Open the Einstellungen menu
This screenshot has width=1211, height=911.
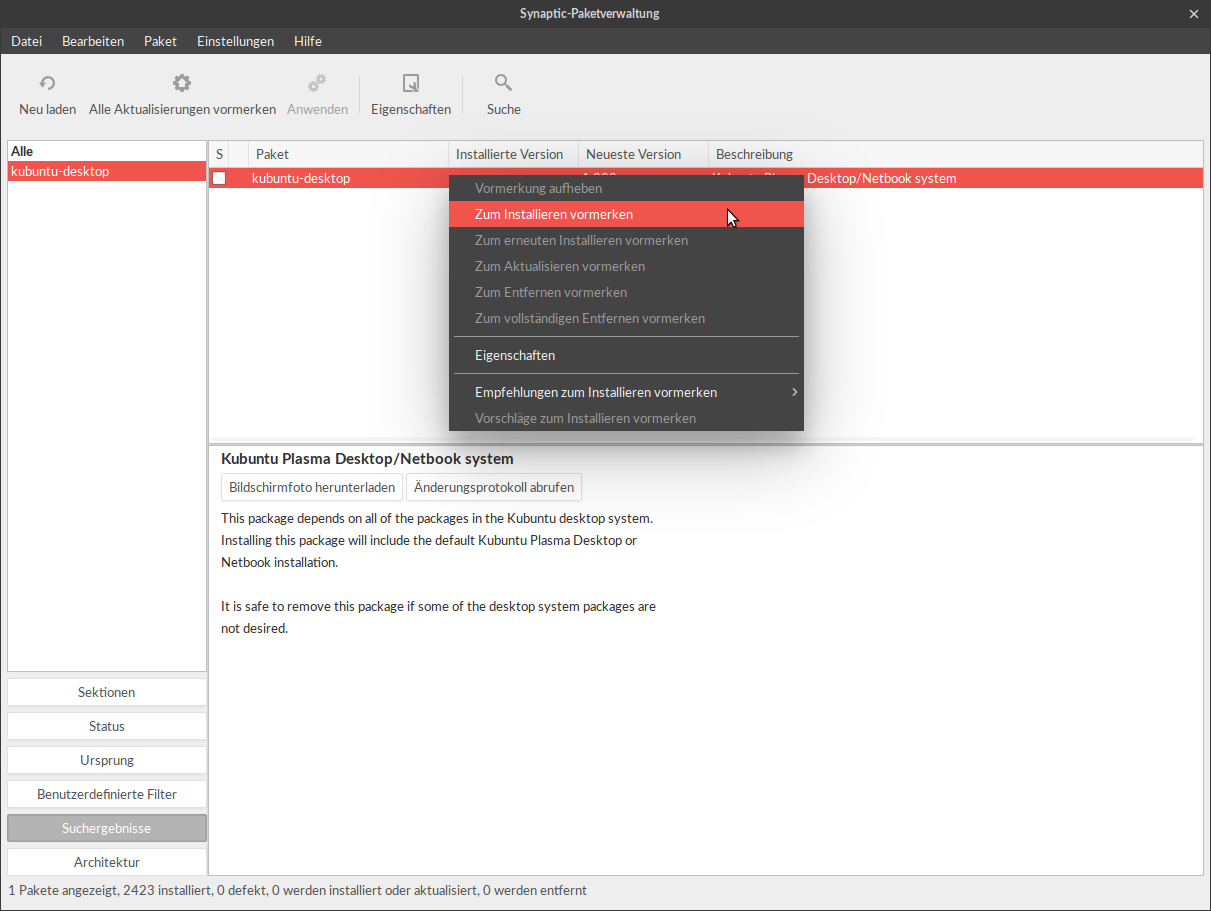tap(235, 41)
